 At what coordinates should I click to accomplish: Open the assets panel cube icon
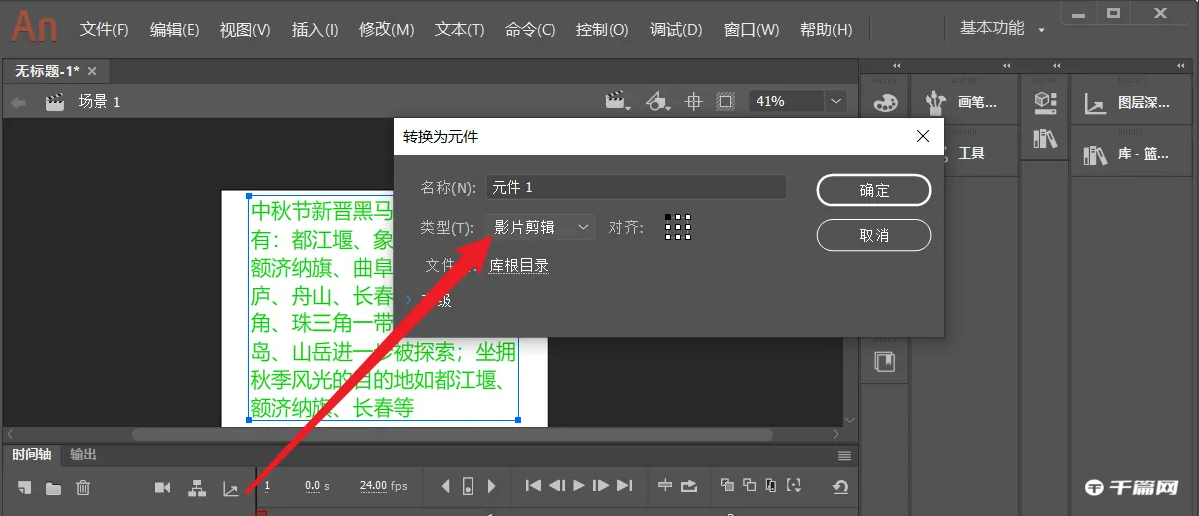click(x=1045, y=101)
